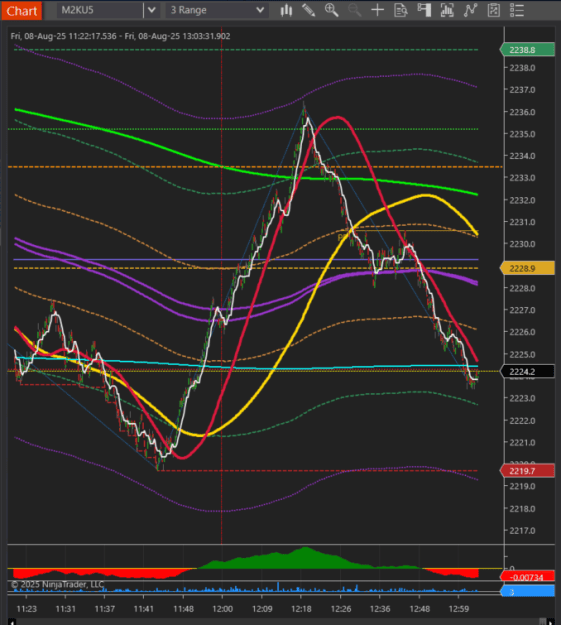Viewport: 561px width, 625px height.
Task: Click the greyed Zoom Out magnifier icon
Action: point(354,10)
